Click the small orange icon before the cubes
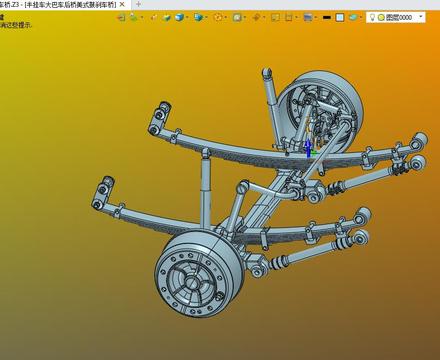The width and height of the screenshot is (440, 360). 154,17
